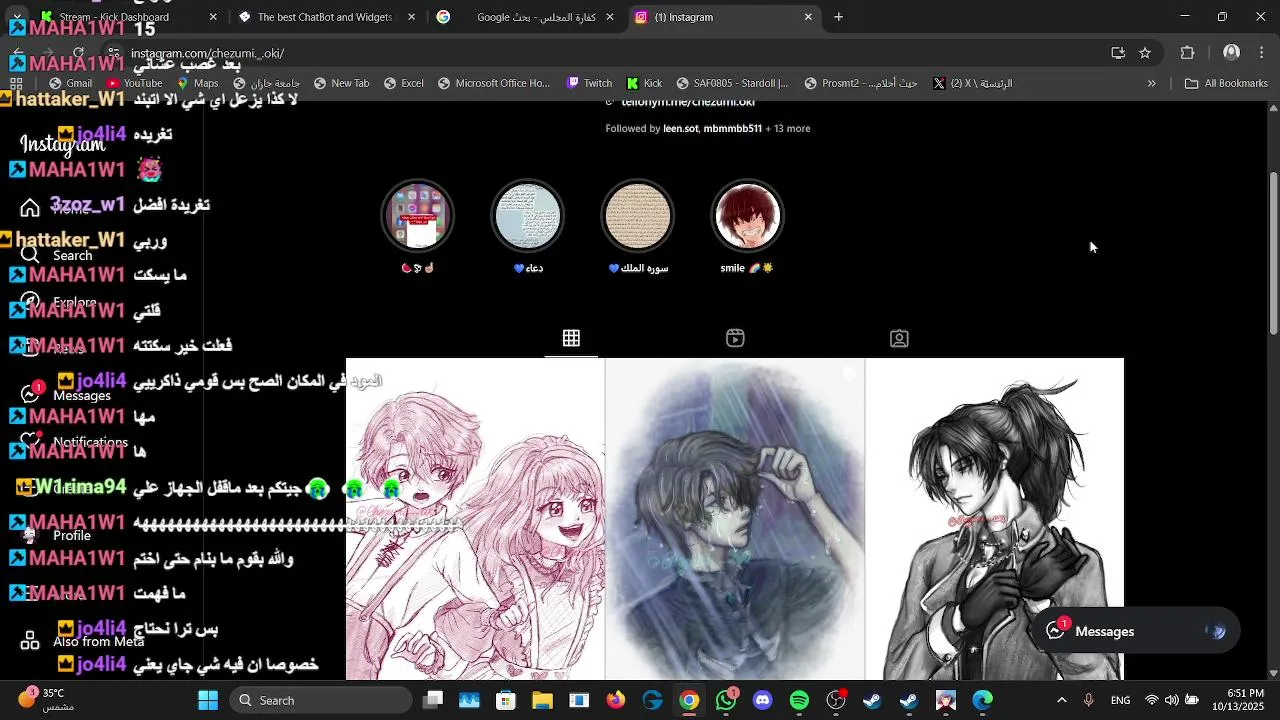Open Spotify from the taskbar
Viewport: 1280px width, 720px height.
click(x=799, y=700)
